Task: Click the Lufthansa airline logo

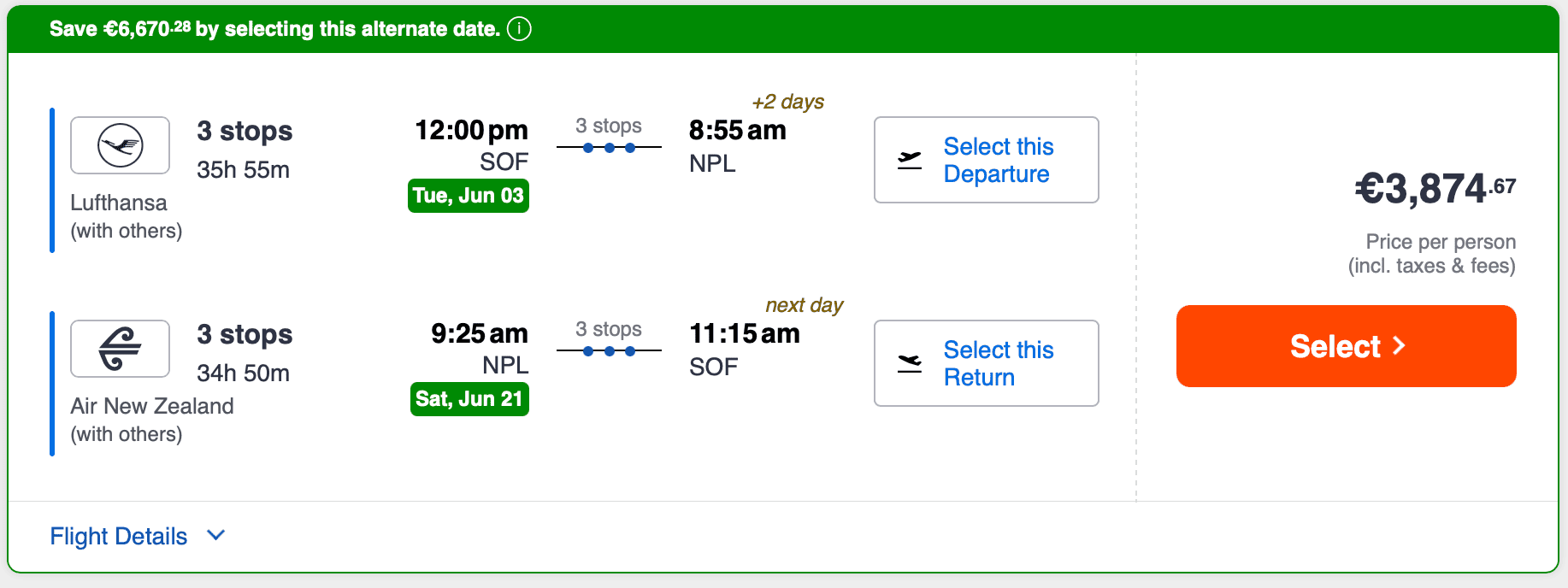Action: point(120,145)
